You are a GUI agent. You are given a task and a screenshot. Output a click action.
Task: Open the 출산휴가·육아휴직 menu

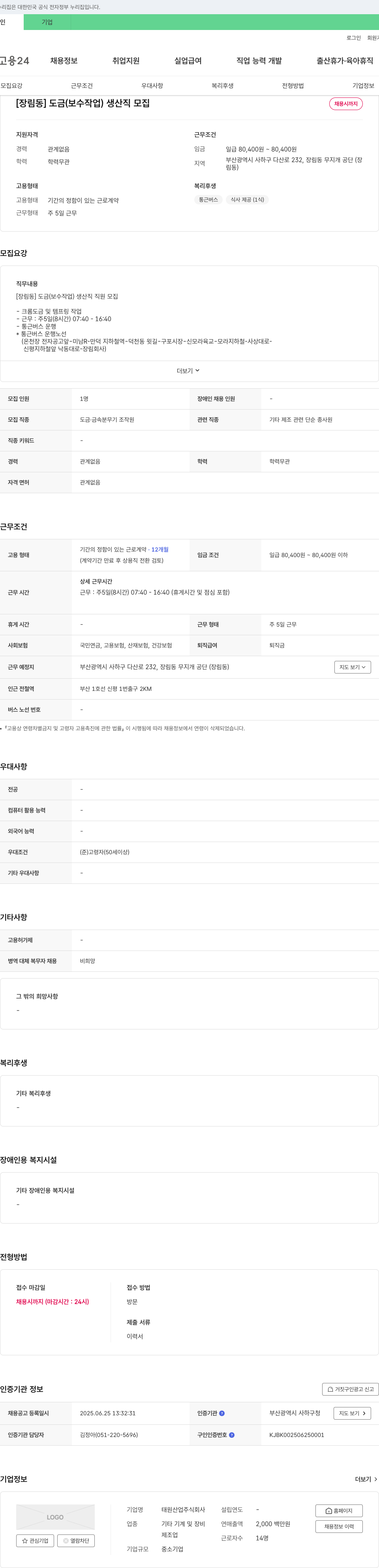(x=345, y=61)
